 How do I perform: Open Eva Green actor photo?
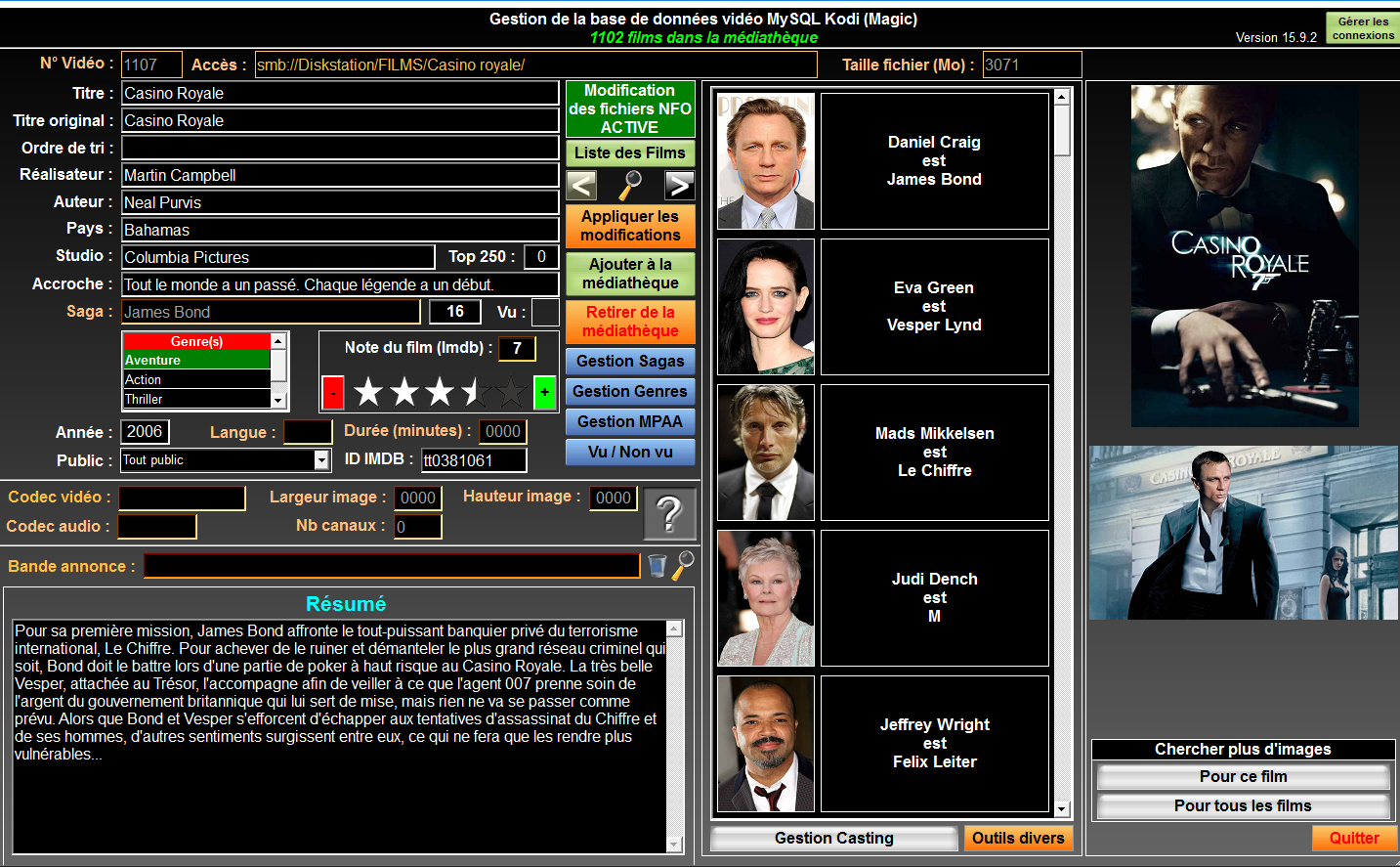766,307
